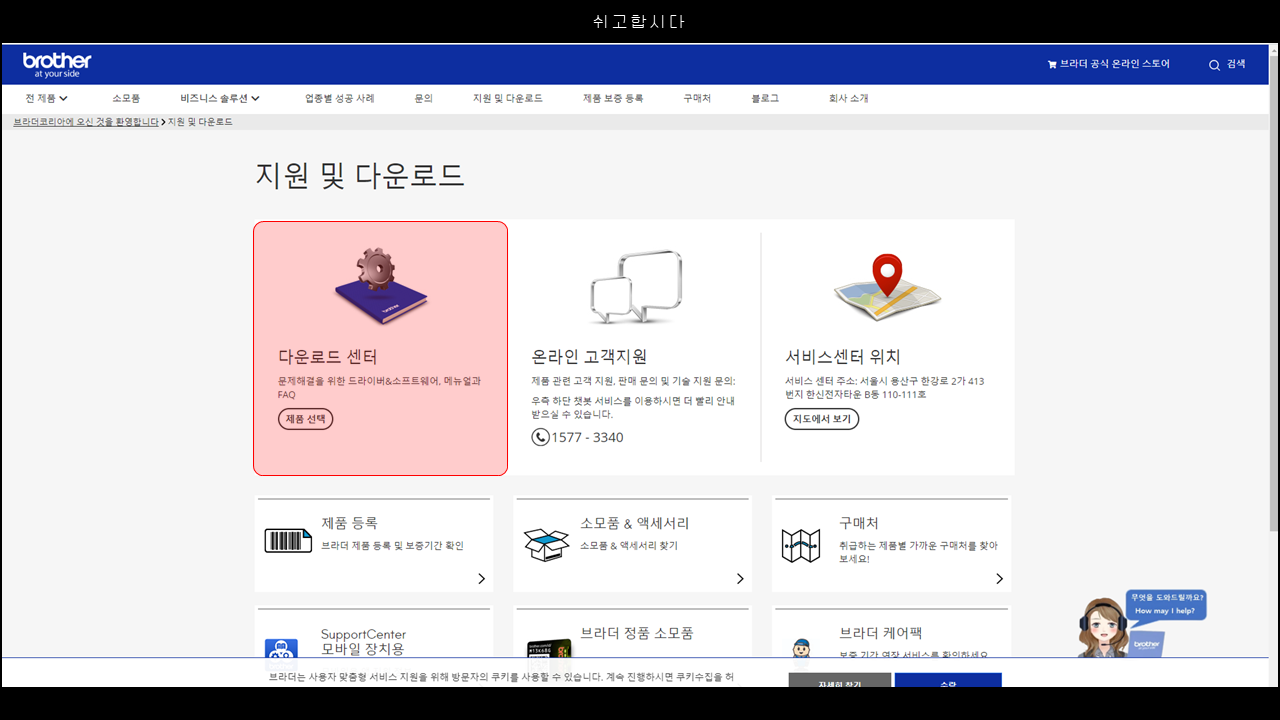
Task: Click the 소모품 & 액세서리 찾기 description
Action: coord(629,546)
